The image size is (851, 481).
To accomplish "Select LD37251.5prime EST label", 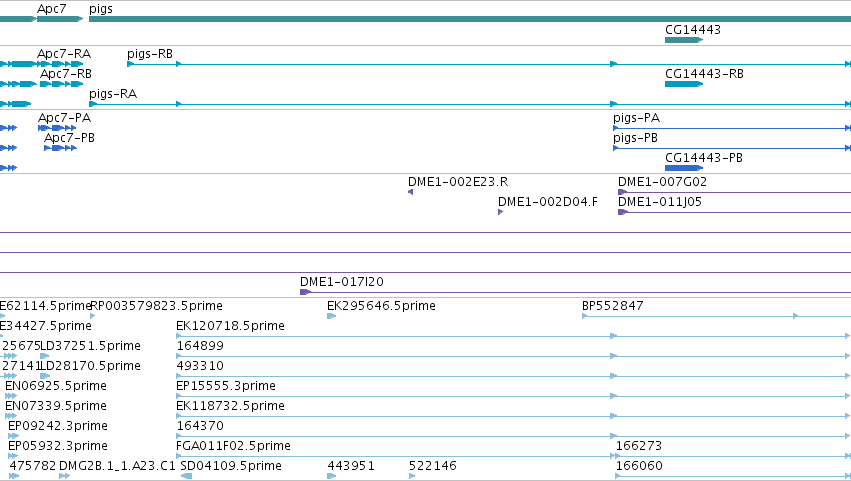I will tap(91, 346).
